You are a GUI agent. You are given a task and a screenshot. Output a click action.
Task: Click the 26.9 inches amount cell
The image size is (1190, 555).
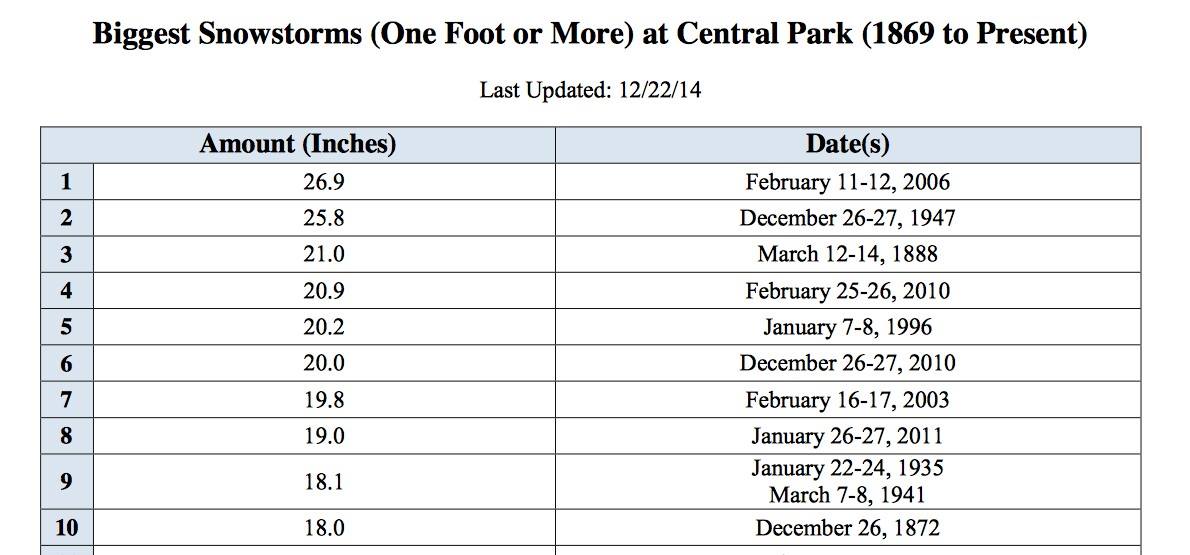coord(323,182)
